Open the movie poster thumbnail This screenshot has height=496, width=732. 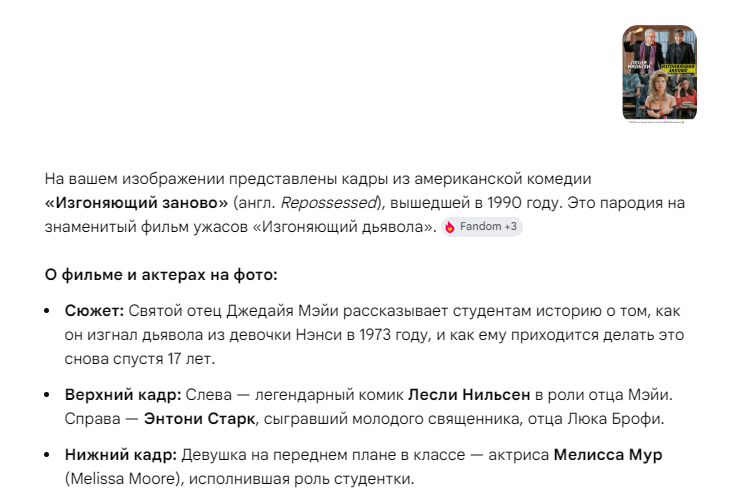pos(660,73)
